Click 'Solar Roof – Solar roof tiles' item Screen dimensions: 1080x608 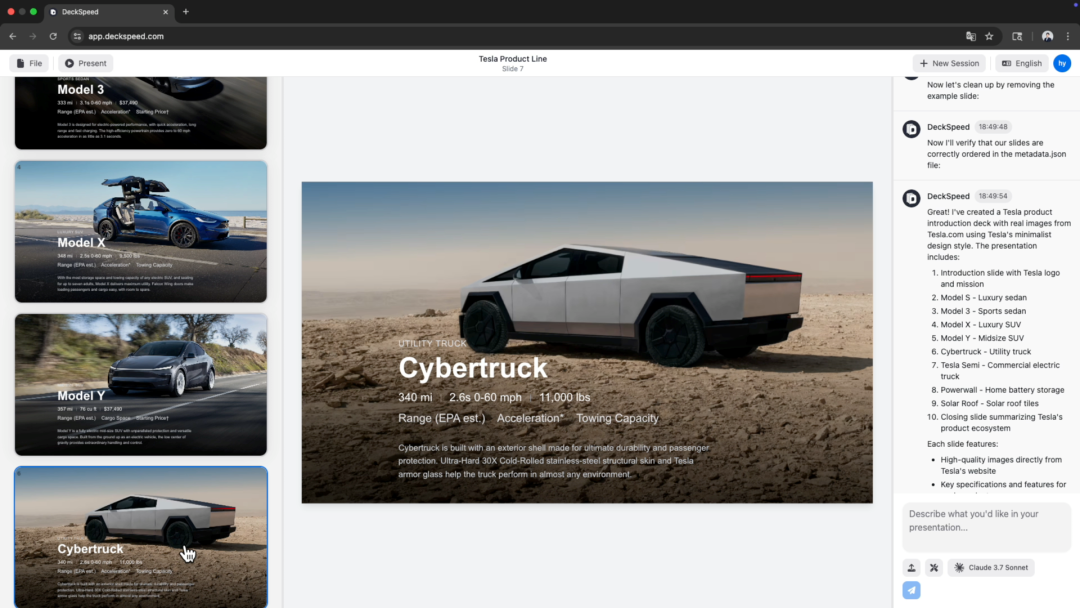tap(989, 403)
